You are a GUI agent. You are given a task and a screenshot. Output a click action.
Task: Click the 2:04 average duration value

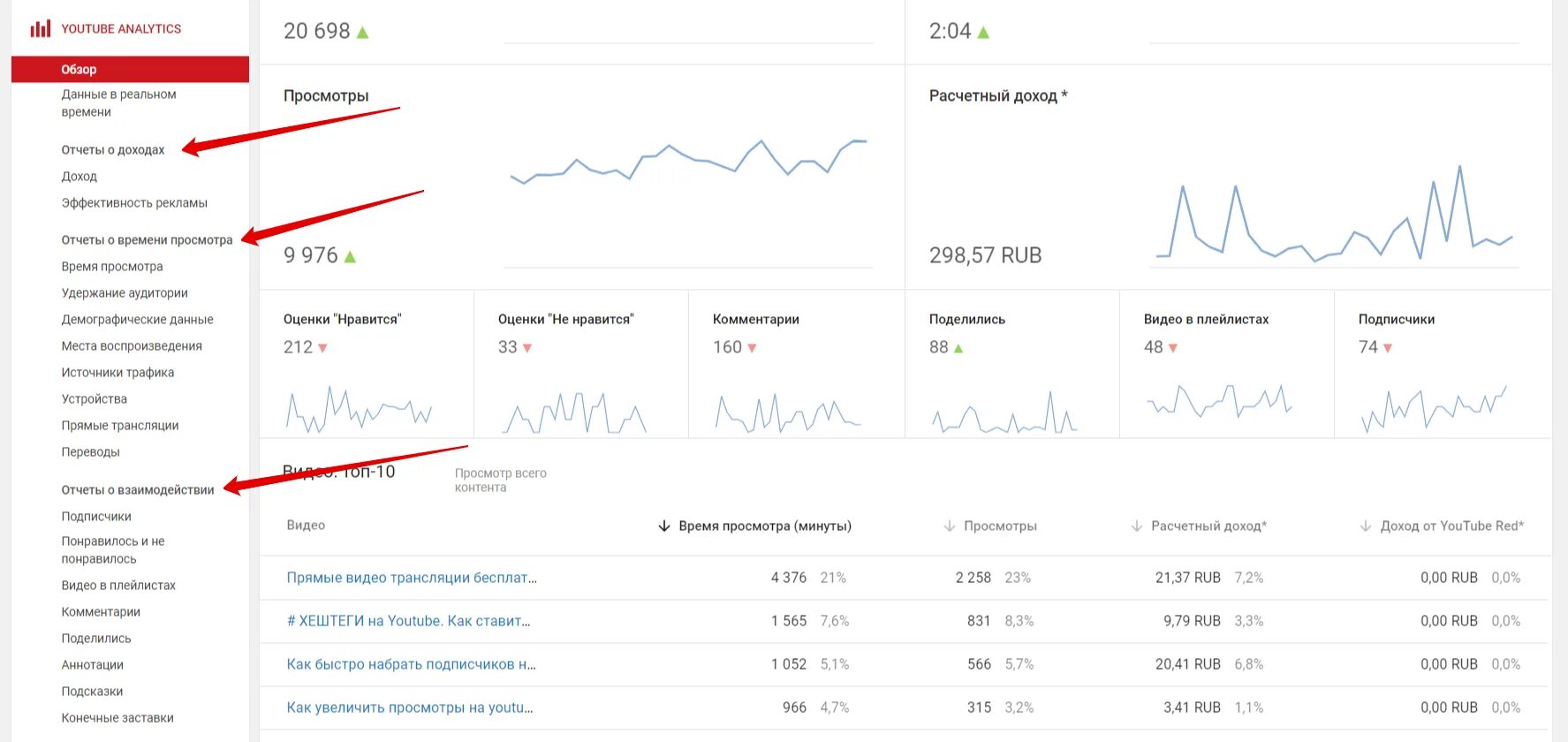pos(950,31)
